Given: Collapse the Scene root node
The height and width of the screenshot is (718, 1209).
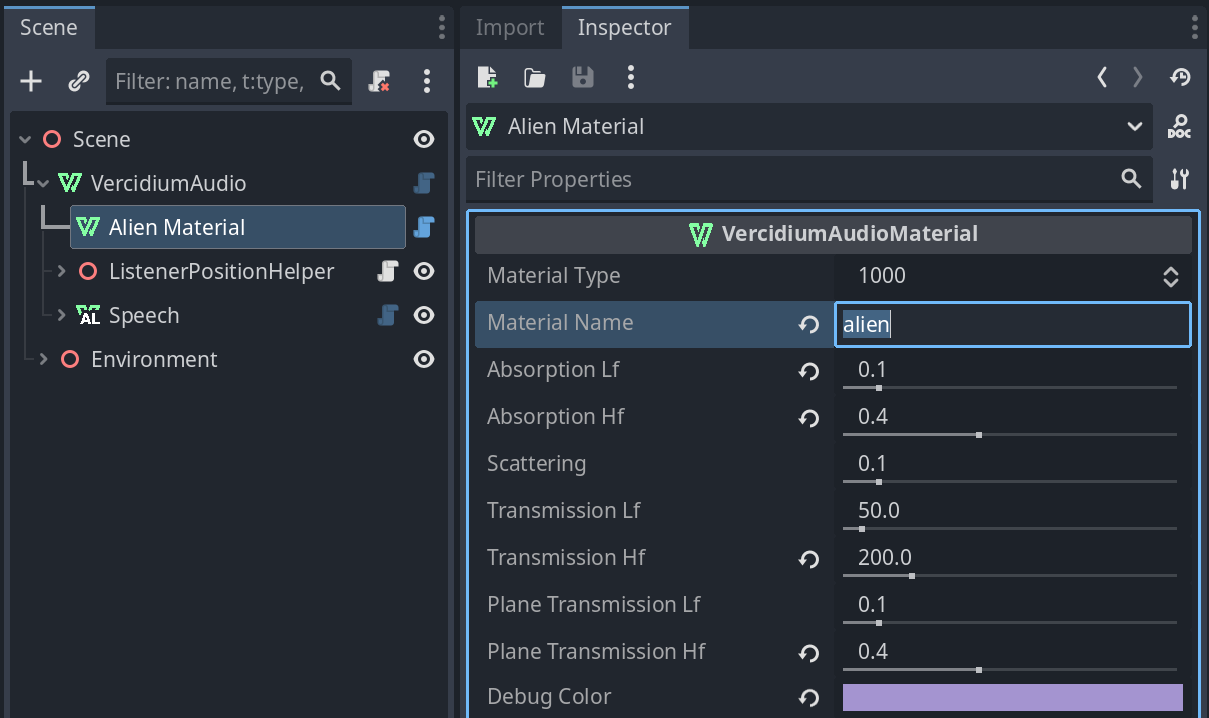Looking at the screenshot, I should (26, 139).
